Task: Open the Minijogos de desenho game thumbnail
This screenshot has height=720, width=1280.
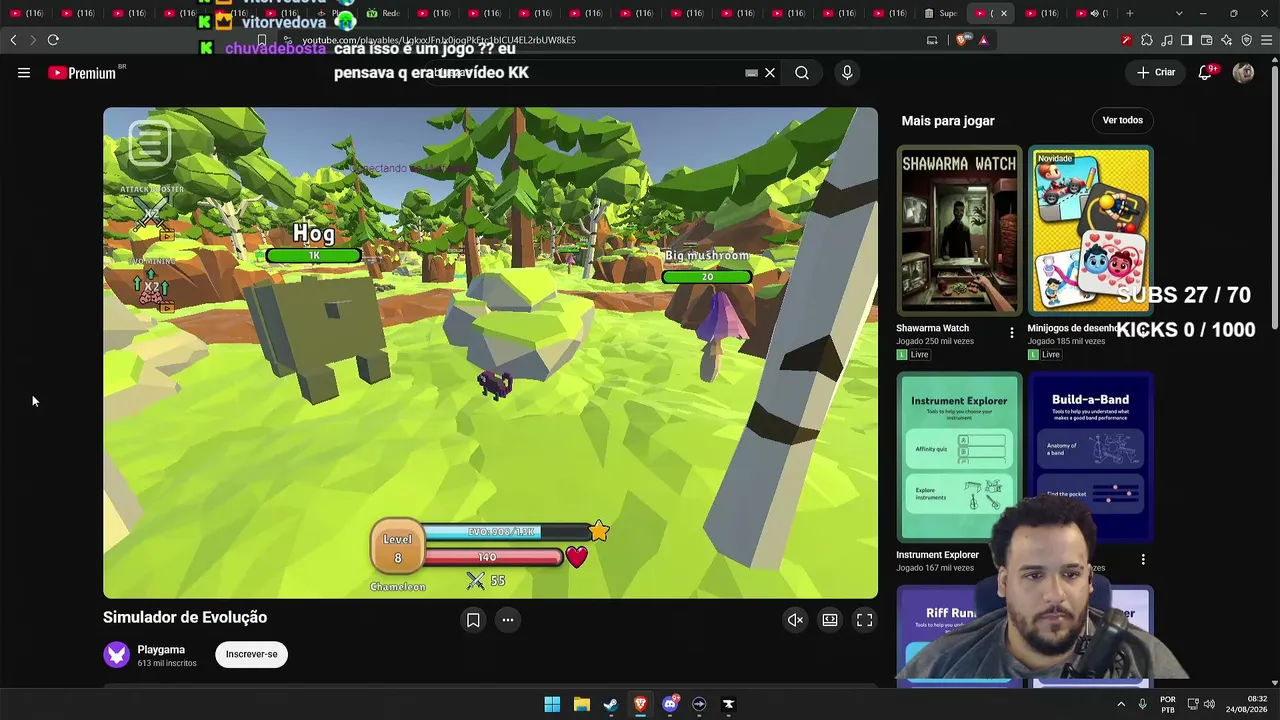Action: 1091,231
